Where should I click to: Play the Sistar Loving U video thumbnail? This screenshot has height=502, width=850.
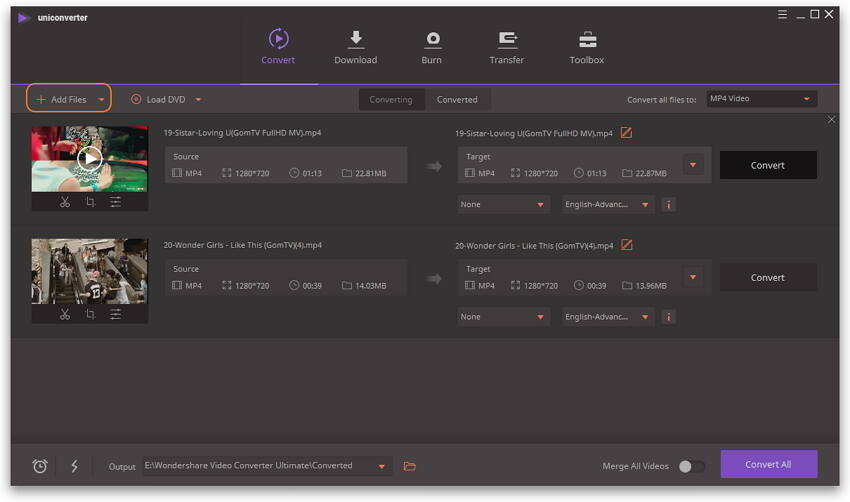pos(89,159)
